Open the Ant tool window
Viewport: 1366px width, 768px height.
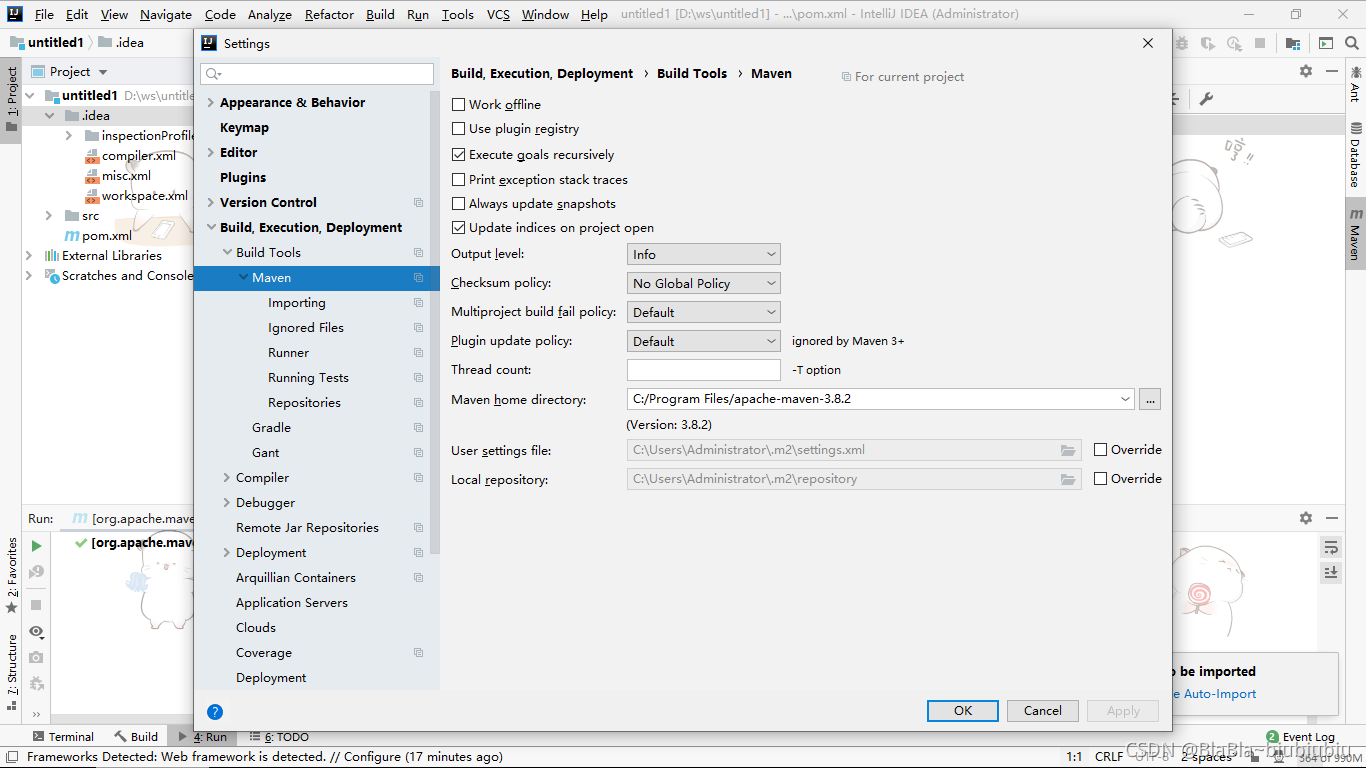coord(1356,85)
